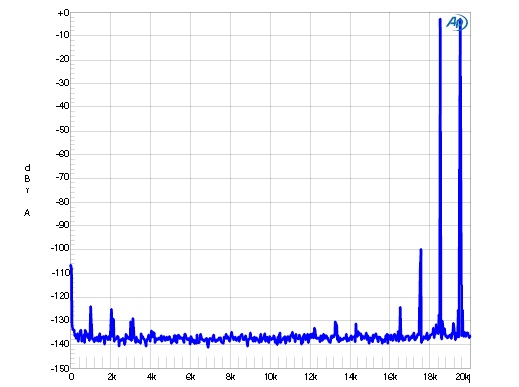Click the 6k x-axis frequency label
The height and width of the screenshot is (387, 519).
(x=190, y=377)
